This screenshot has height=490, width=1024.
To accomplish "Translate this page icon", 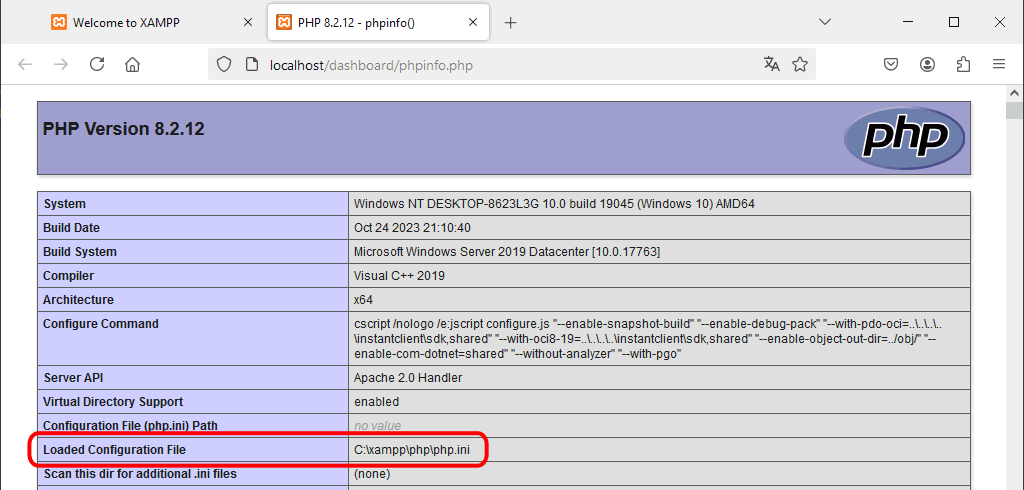I will [772, 64].
